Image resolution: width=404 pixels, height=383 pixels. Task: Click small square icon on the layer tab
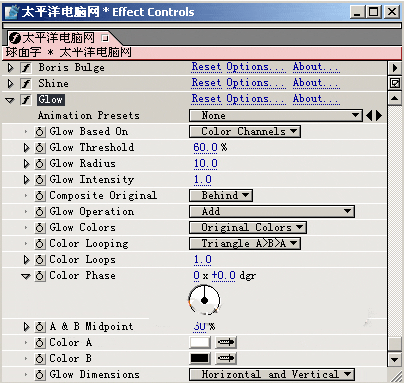click(x=105, y=38)
